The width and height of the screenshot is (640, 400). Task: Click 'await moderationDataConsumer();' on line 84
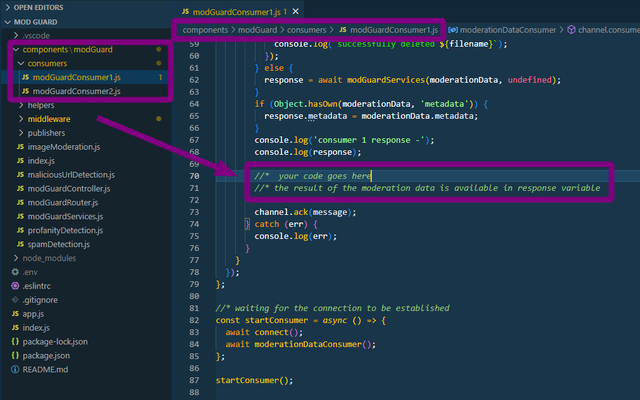[x=300, y=344]
